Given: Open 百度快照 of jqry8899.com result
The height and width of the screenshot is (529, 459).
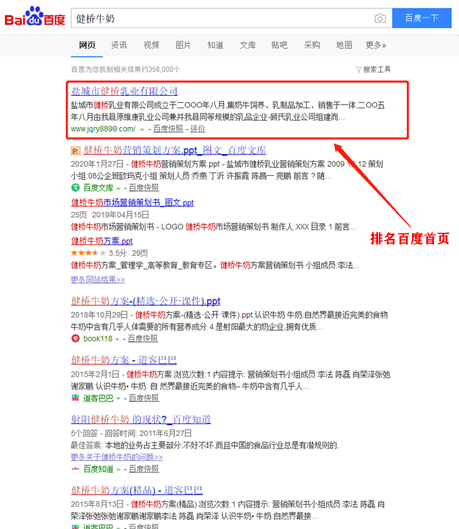Looking at the screenshot, I should pos(168,129).
